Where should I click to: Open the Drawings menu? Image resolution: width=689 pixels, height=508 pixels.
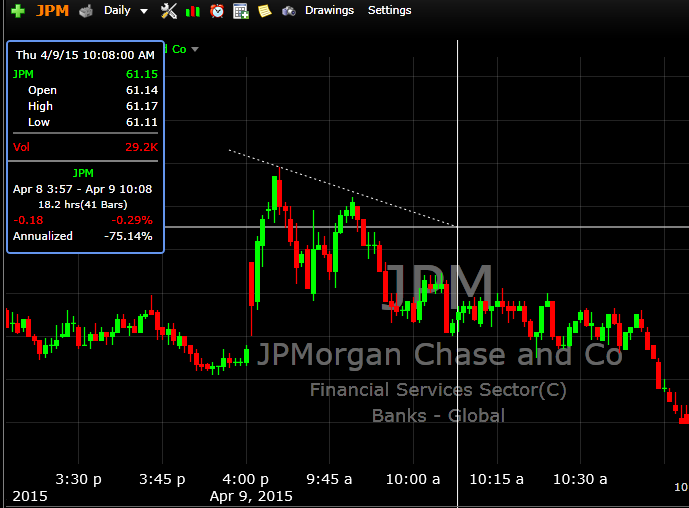[329, 10]
